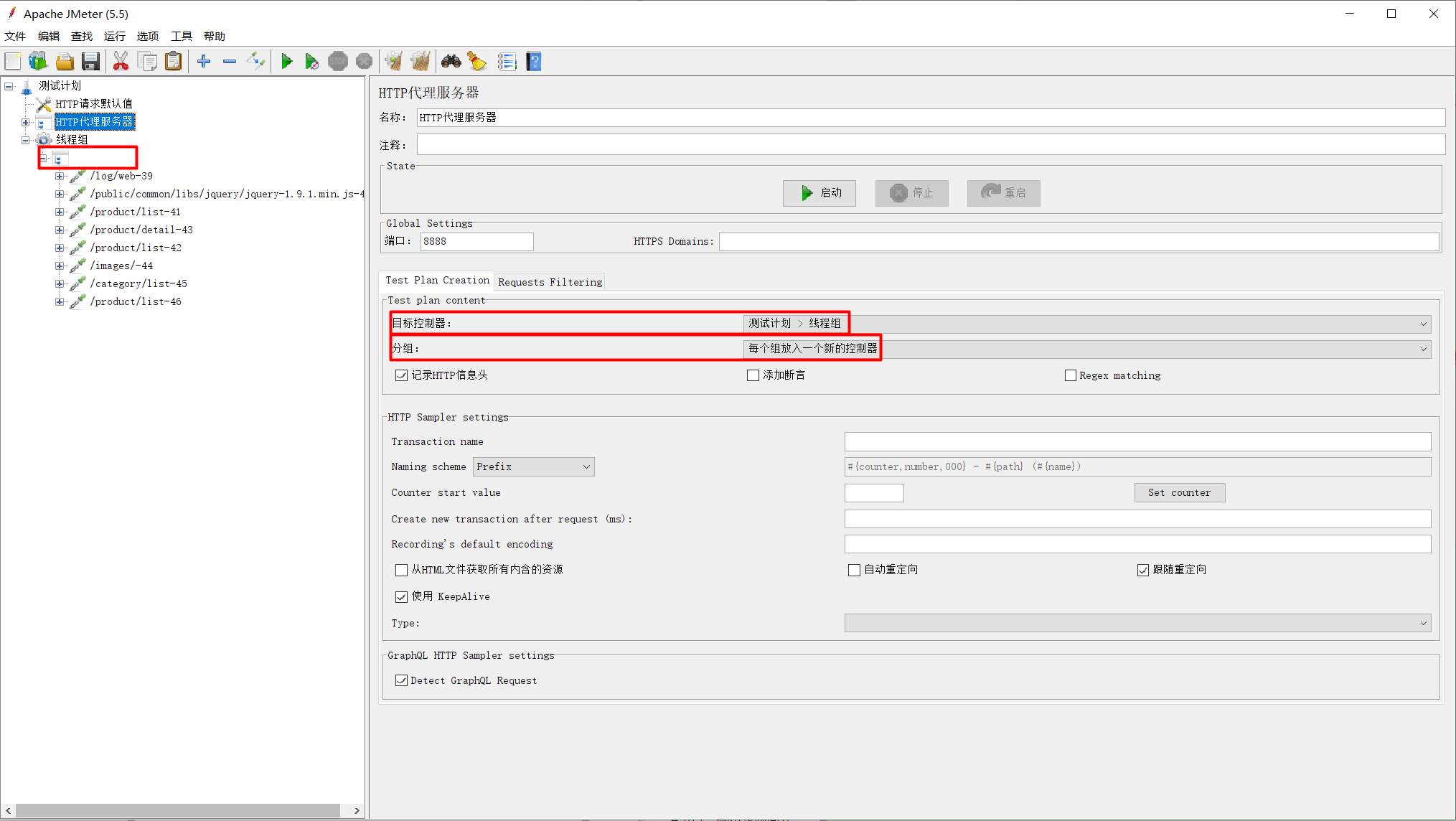The image size is (1456, 821).
Task: Click the 停止 button
Action: pos(911,193)
